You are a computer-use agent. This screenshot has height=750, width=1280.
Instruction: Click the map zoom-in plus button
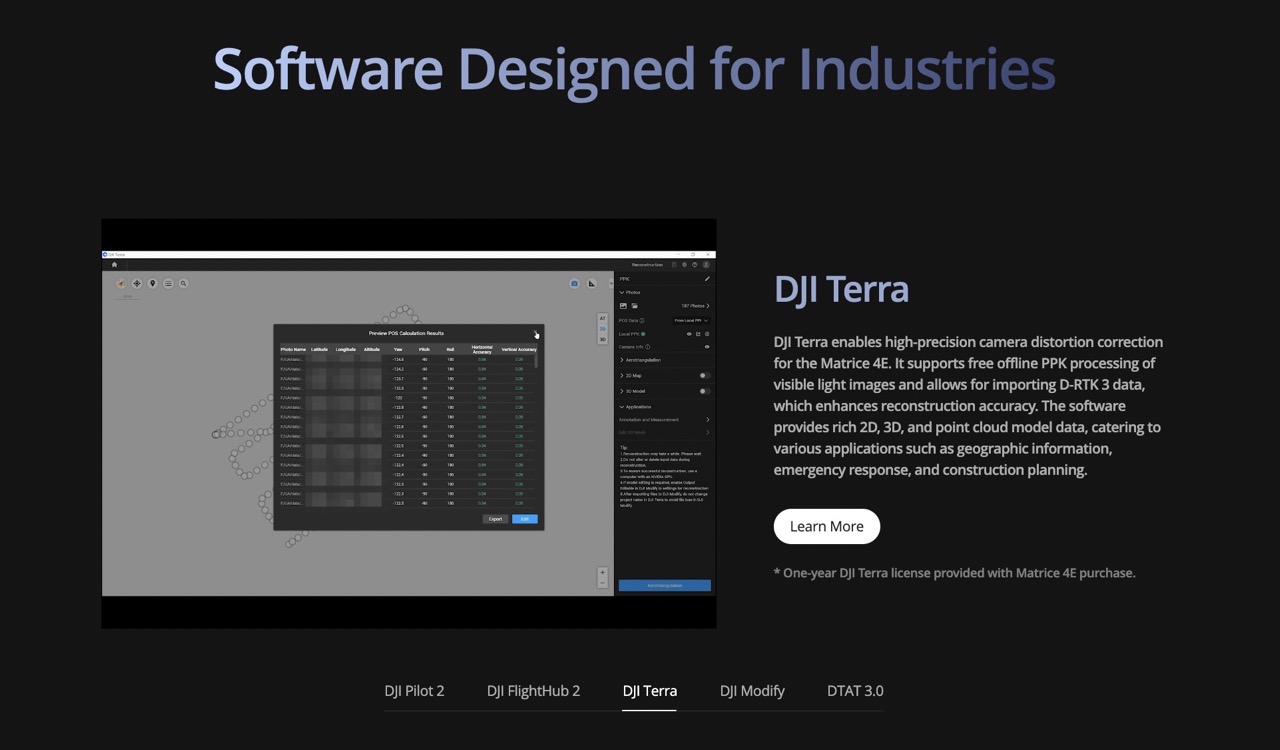602,573
